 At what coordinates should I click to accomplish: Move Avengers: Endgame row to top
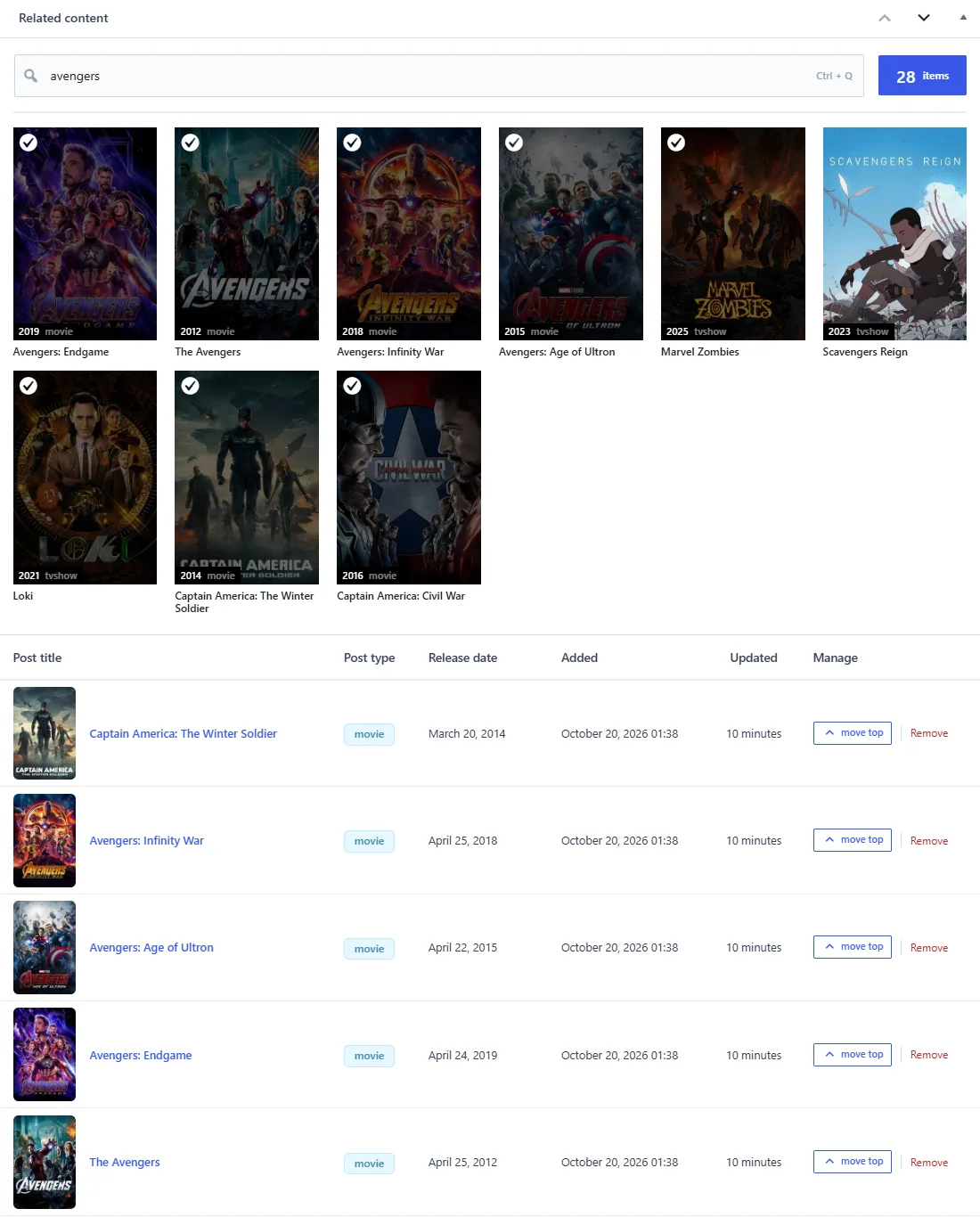point(852,1055)
